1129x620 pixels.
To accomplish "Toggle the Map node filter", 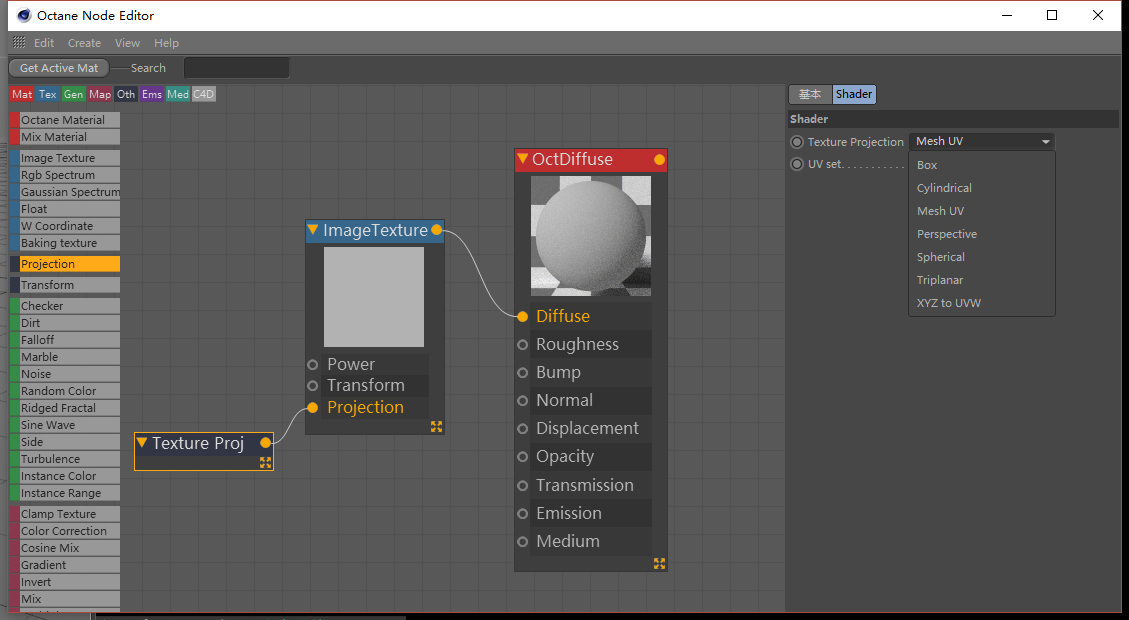I will (x=100, y=94).
